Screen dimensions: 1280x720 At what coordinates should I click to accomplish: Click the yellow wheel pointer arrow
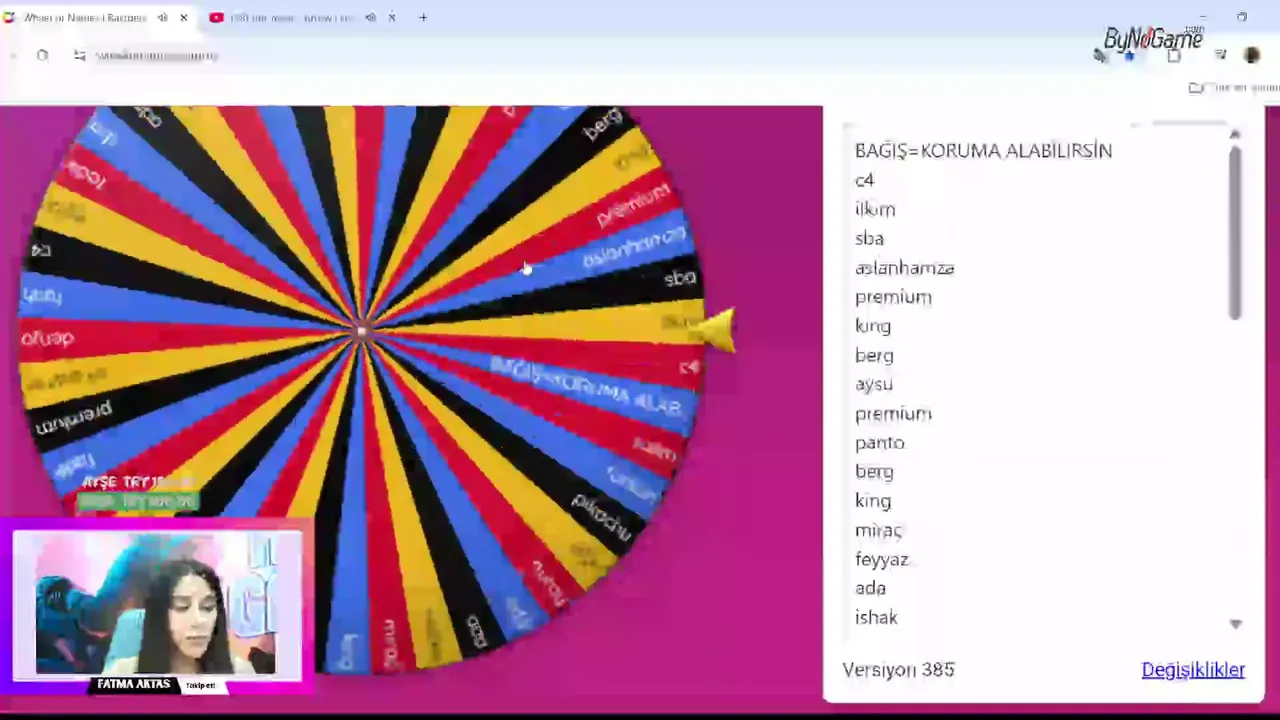(x=716, y=329)
